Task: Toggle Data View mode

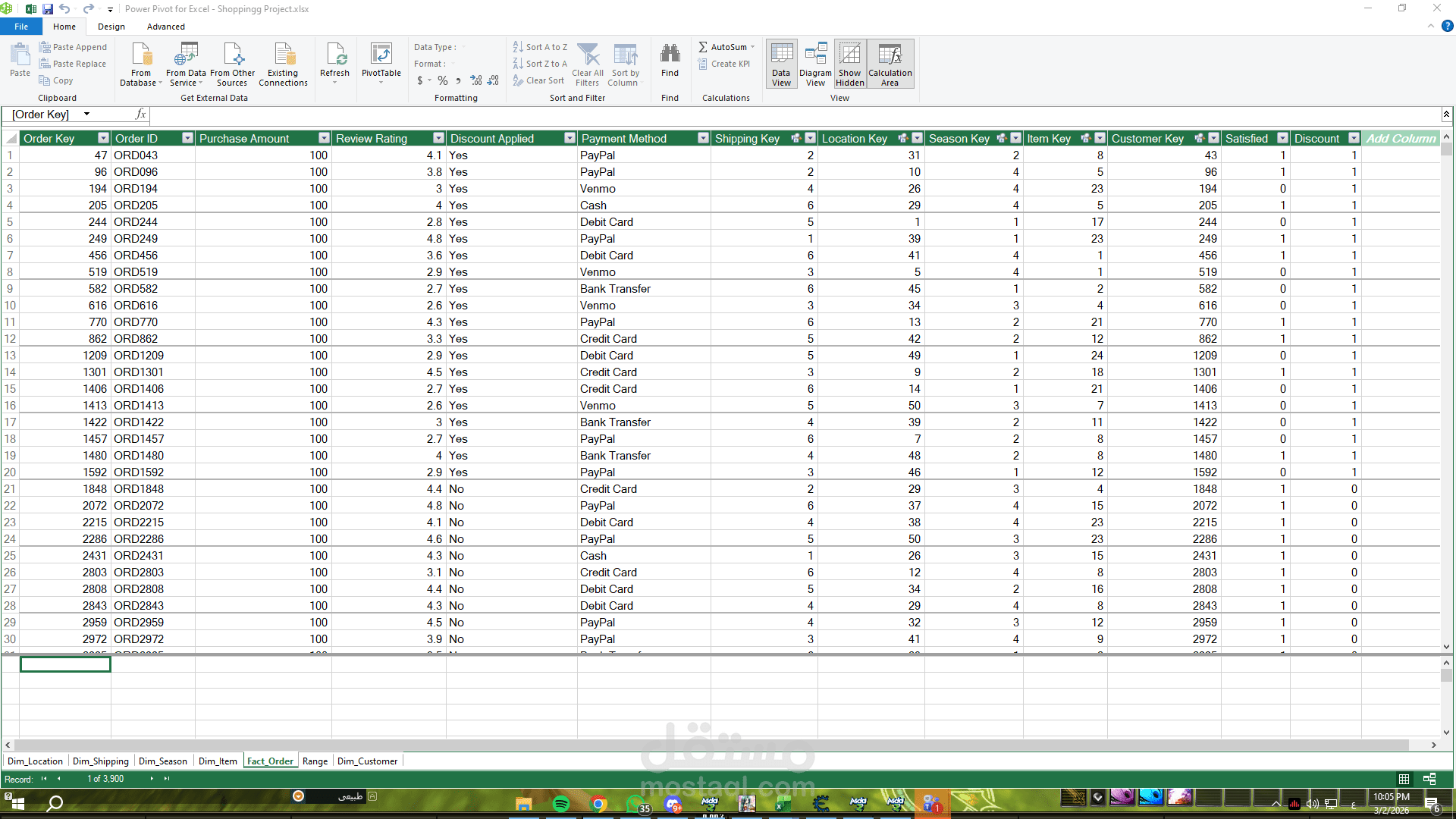Action: tap(781, 64)
